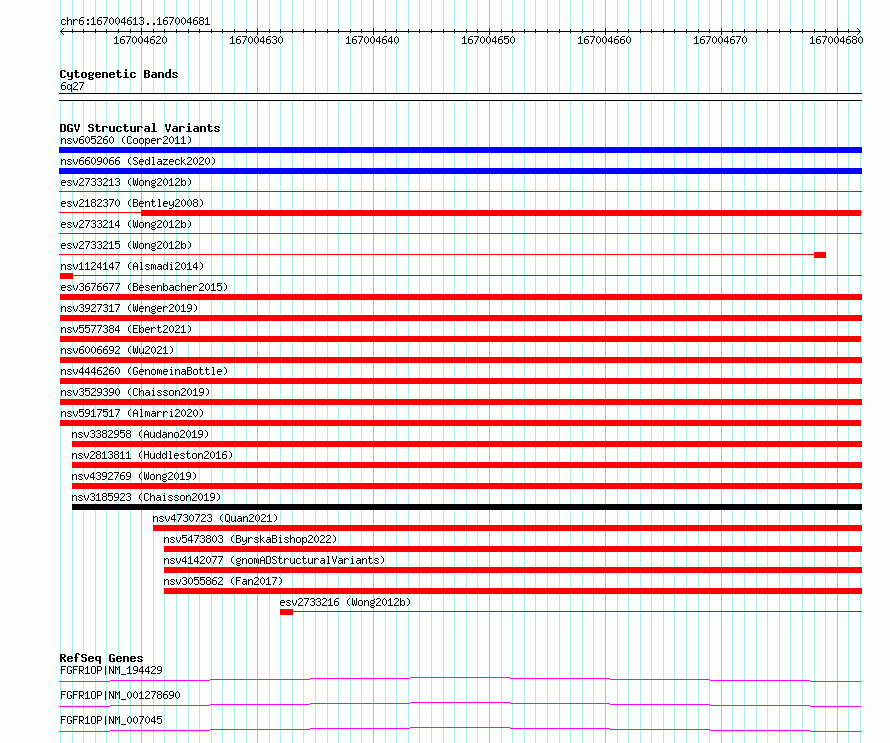Image resolution: width=890 pixels, height=743 pixels.
Task: Select nsv3529390 (Chaisson2019) label
Action: coord(135,392)
